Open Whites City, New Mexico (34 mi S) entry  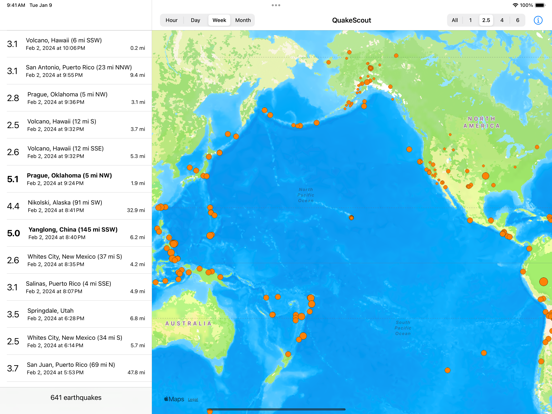[76, 341]
